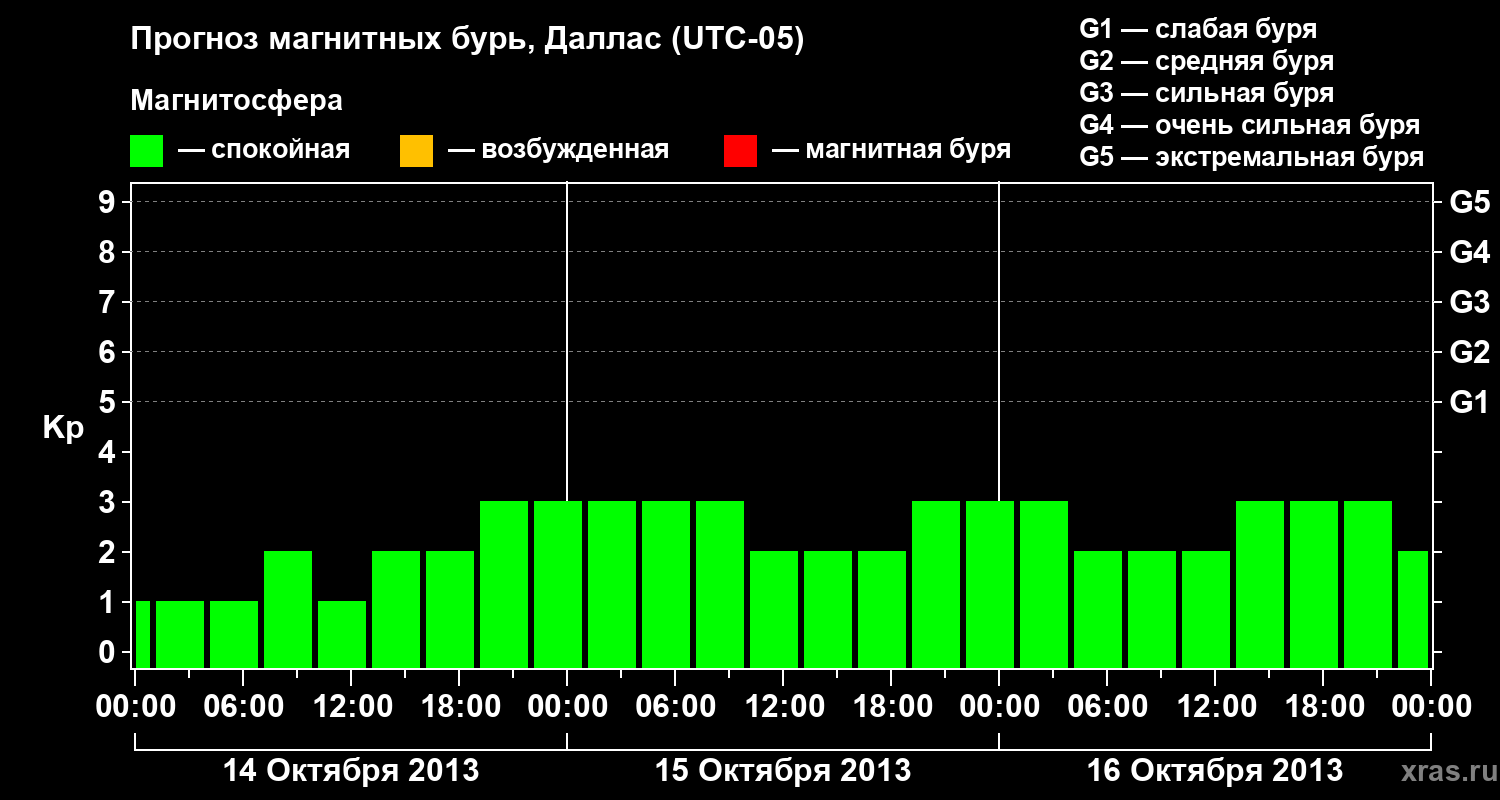Click the 'G2 — средняя буря' legend line

1207,61
